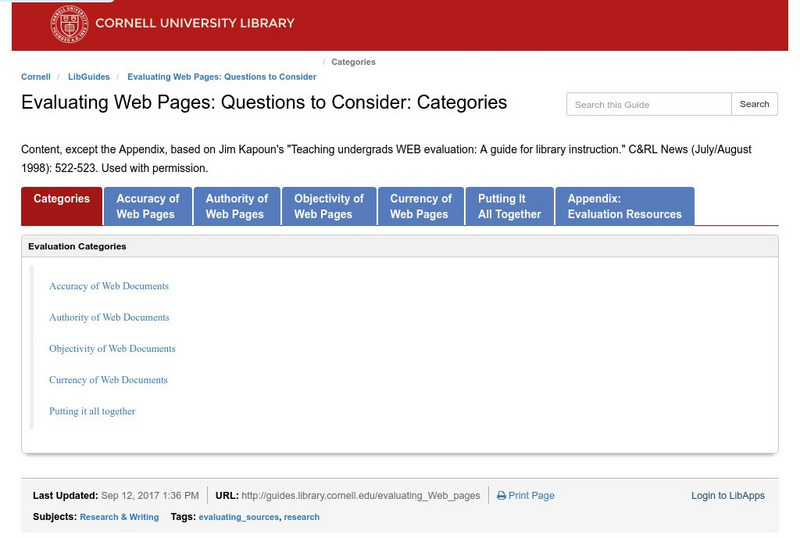Go to Cornell breadcrumb link
800x538 pixels.
[x=36, y=77]
